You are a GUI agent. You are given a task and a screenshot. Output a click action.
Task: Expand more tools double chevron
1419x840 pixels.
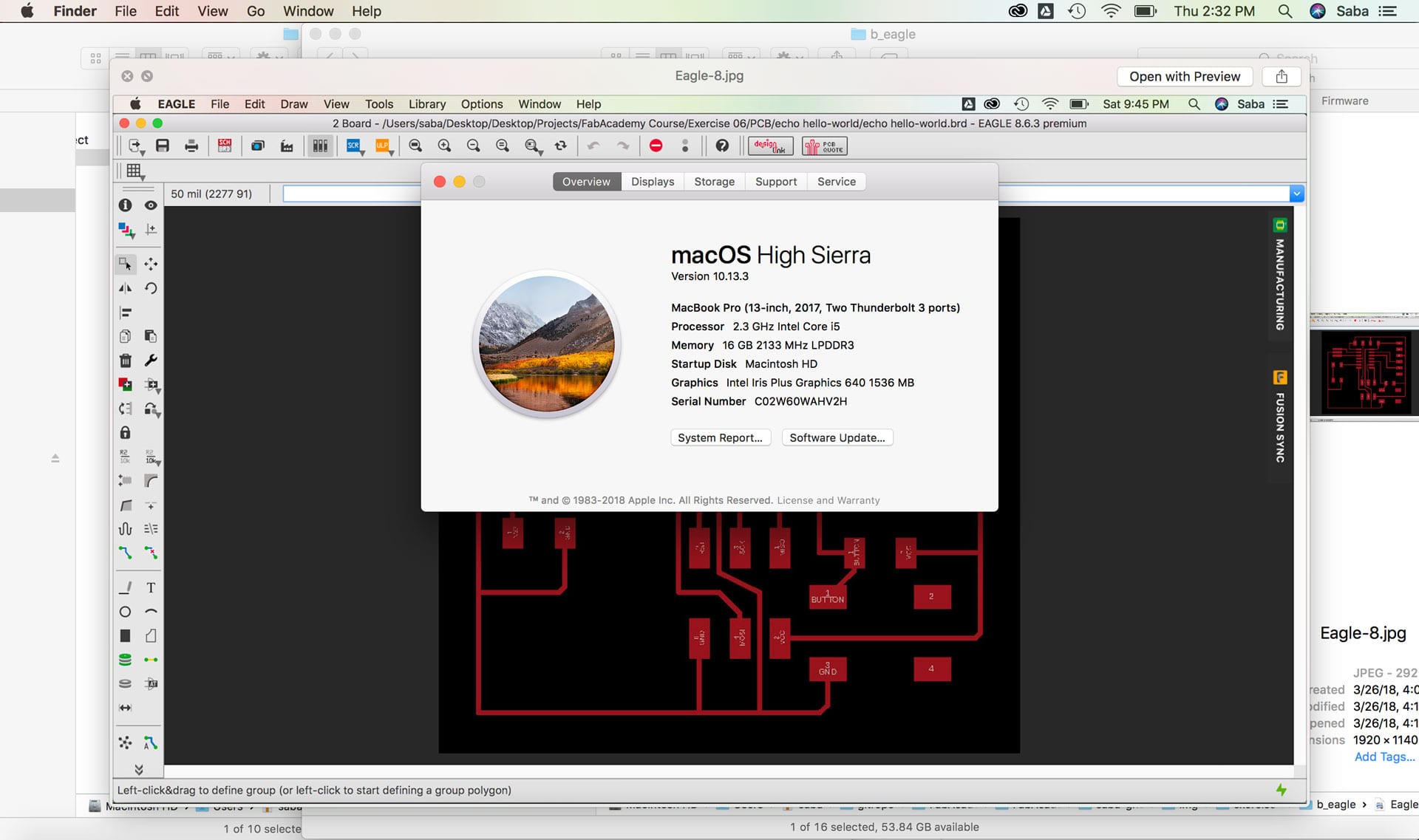pos(138,770)
